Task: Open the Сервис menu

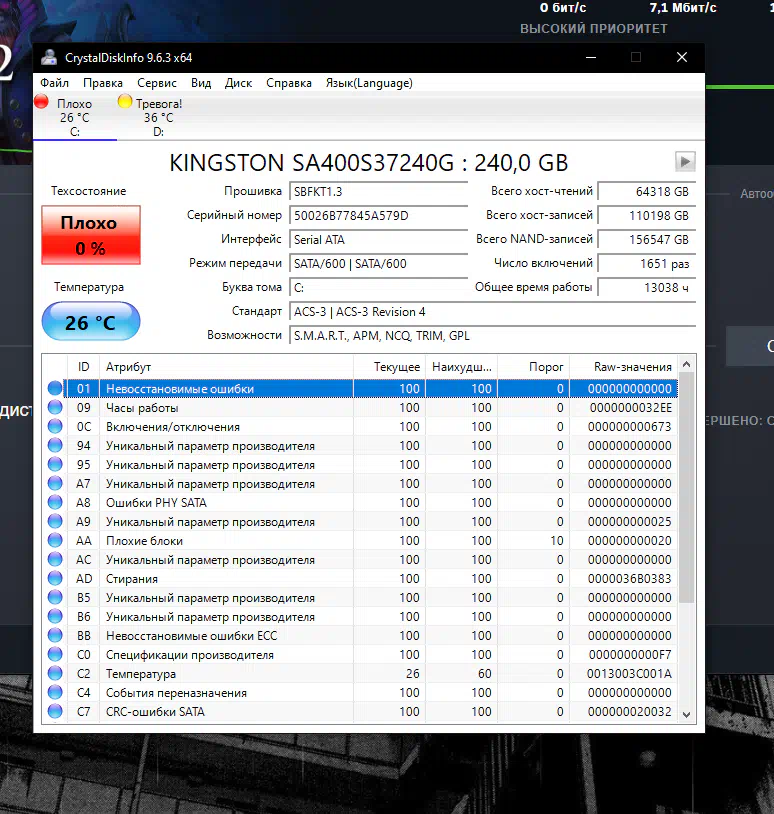Action: 157,83
